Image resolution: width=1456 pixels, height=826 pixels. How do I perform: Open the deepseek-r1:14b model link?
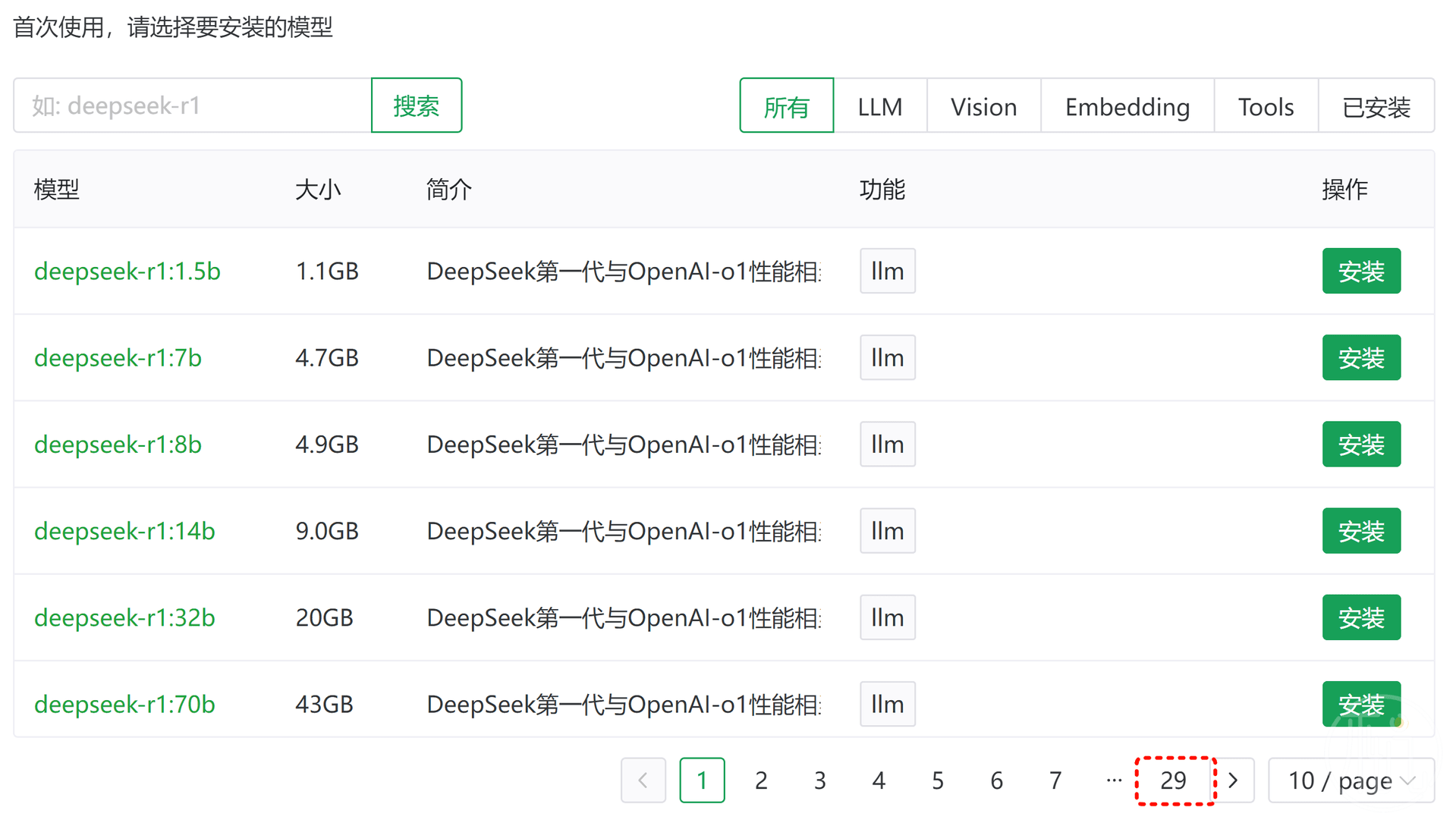click(x=124, y=531)
